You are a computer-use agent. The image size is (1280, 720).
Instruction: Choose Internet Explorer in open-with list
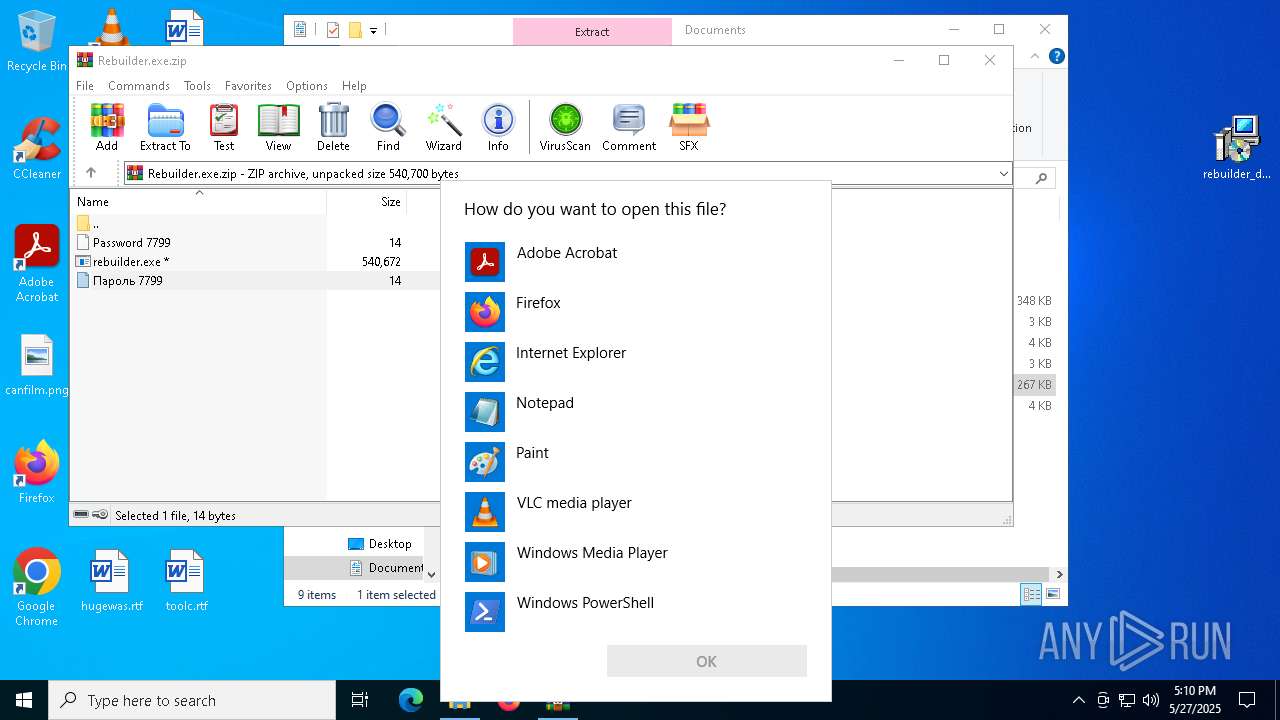tap(636, 362)
